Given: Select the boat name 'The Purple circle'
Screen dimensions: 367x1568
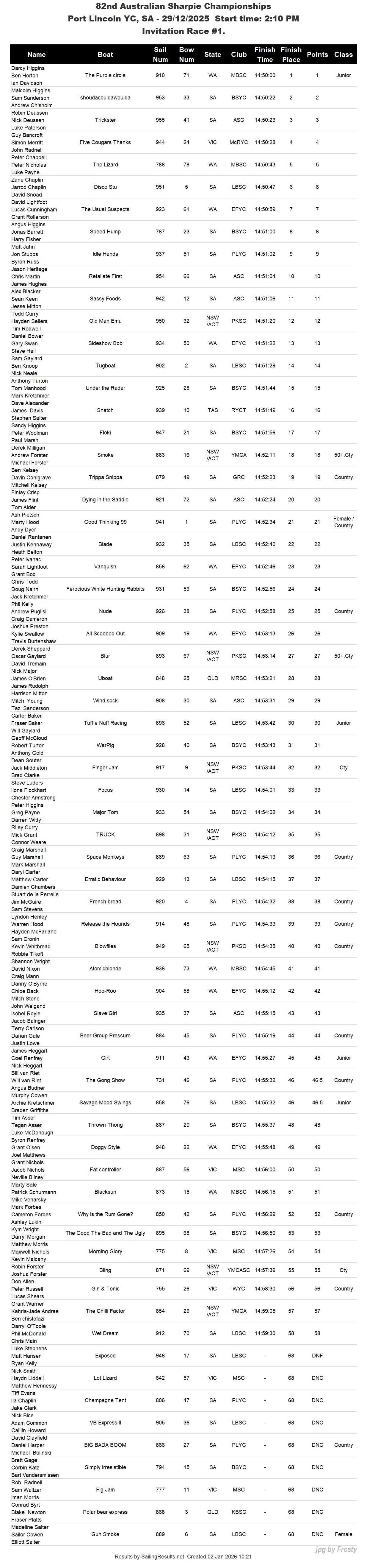Looking at the screenshot, I should tap(105, 75).
